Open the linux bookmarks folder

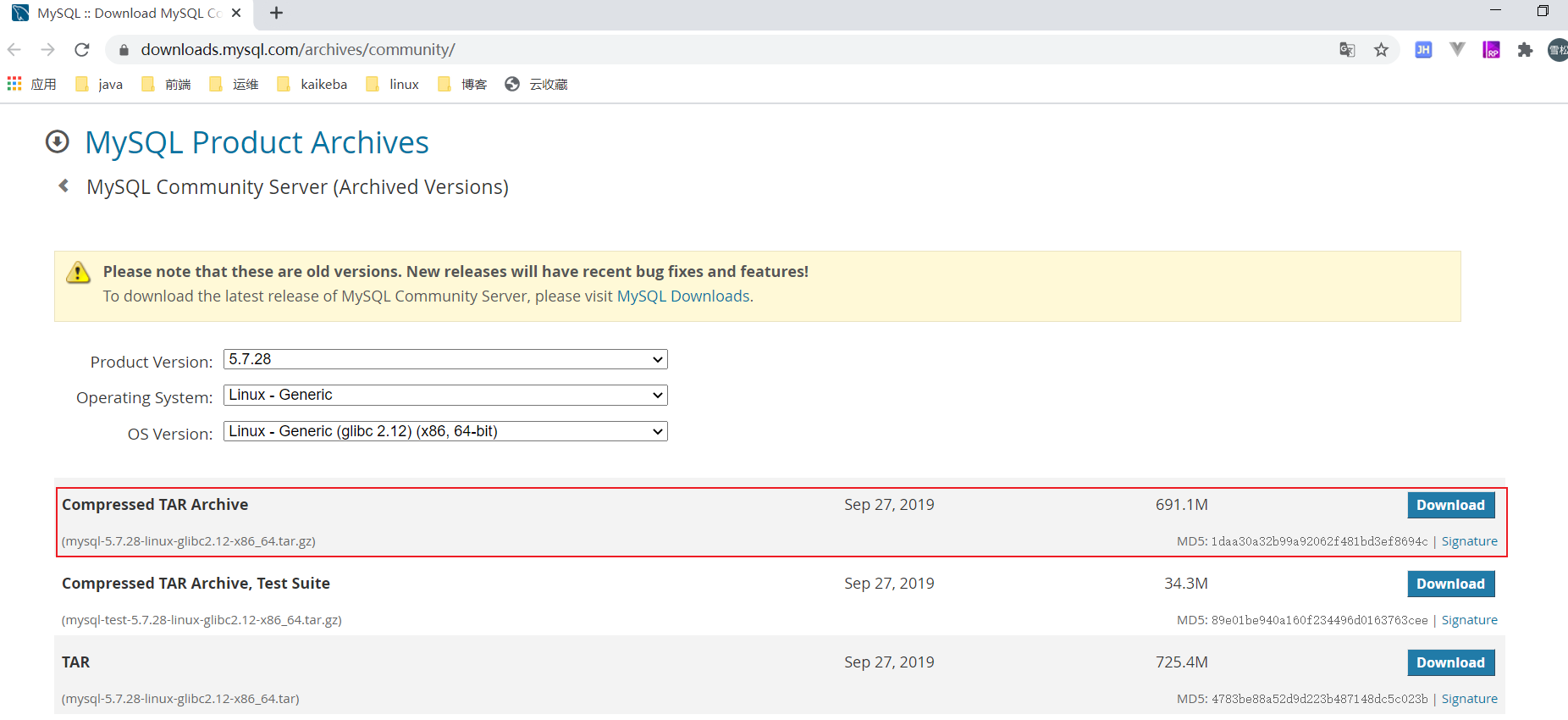tap(393, 84)
